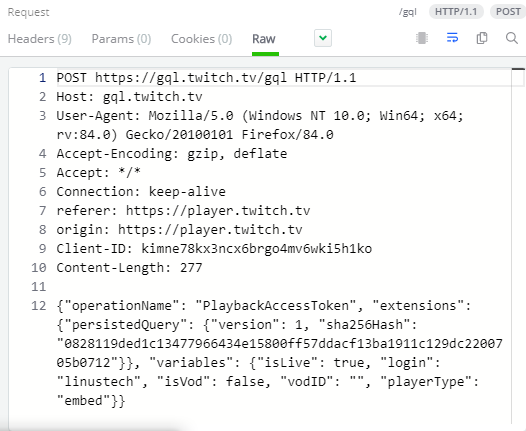Select the Cookies (0) tab

click(202, 39)
